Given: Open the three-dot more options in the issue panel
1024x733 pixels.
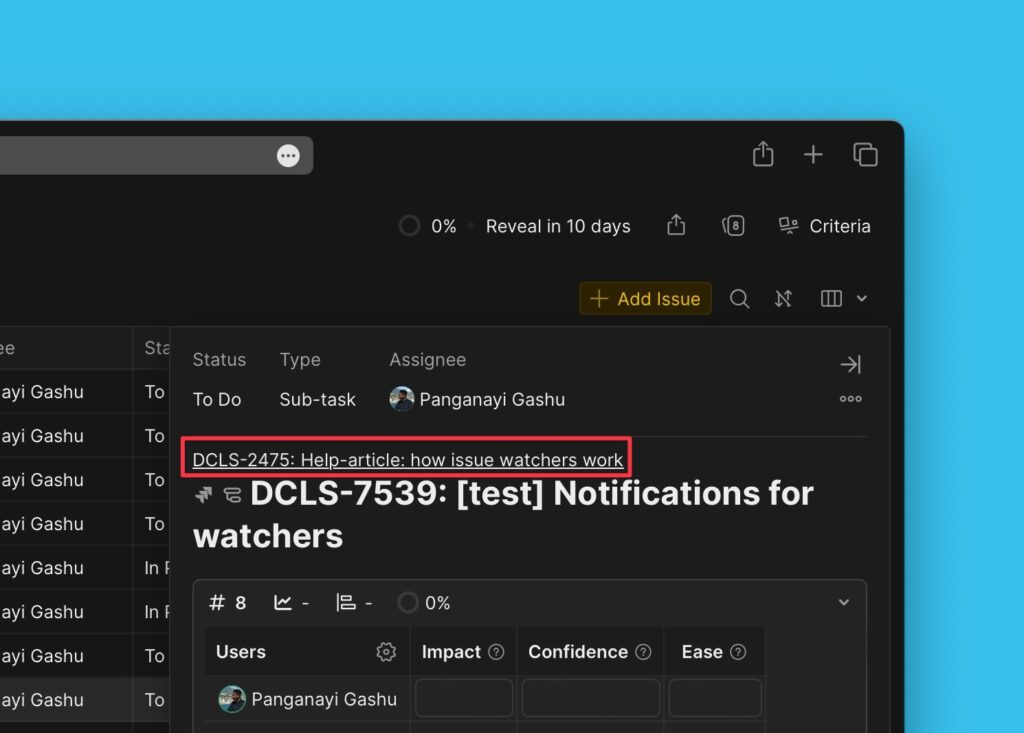Looking at the screenshot, I should [x=850, y=399].
